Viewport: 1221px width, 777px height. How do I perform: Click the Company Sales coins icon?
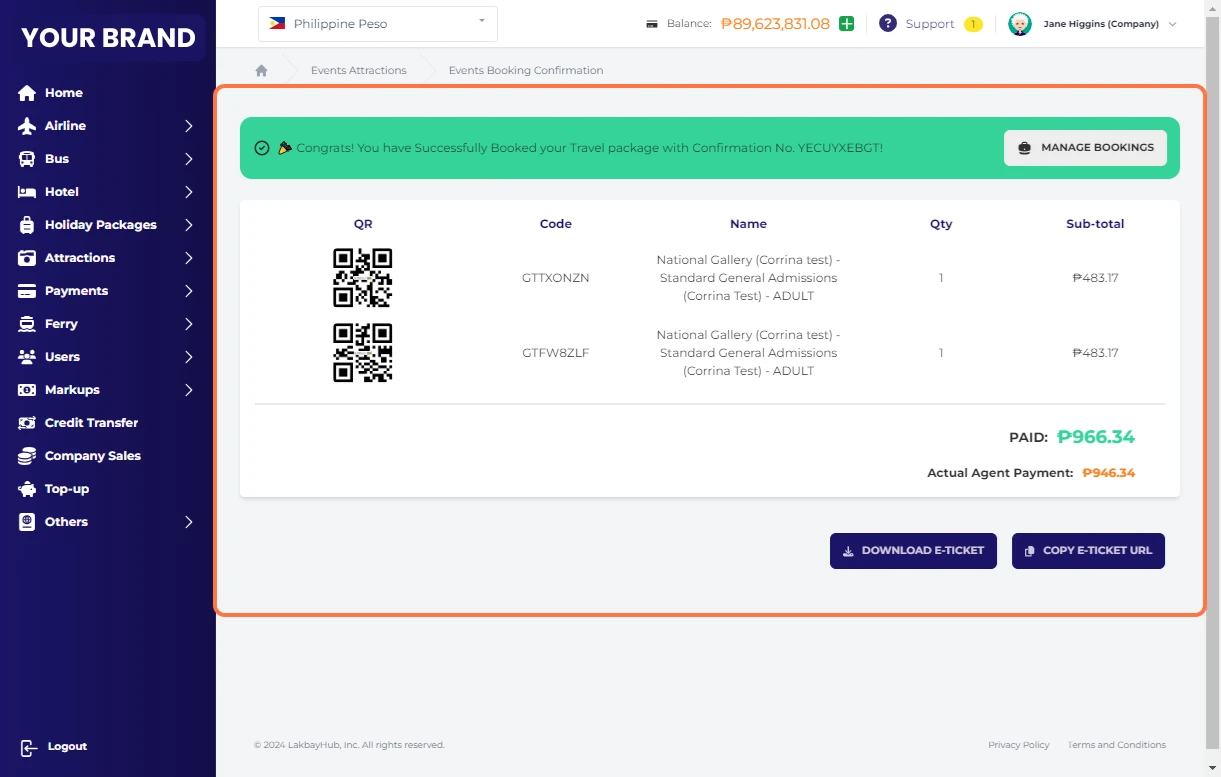(x=27, y=456)
